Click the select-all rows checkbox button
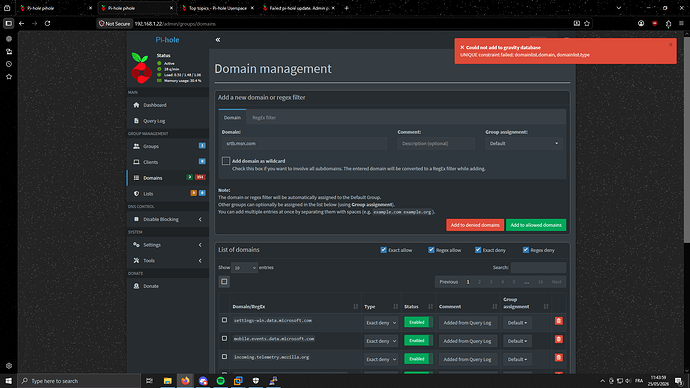 [224, 282]
